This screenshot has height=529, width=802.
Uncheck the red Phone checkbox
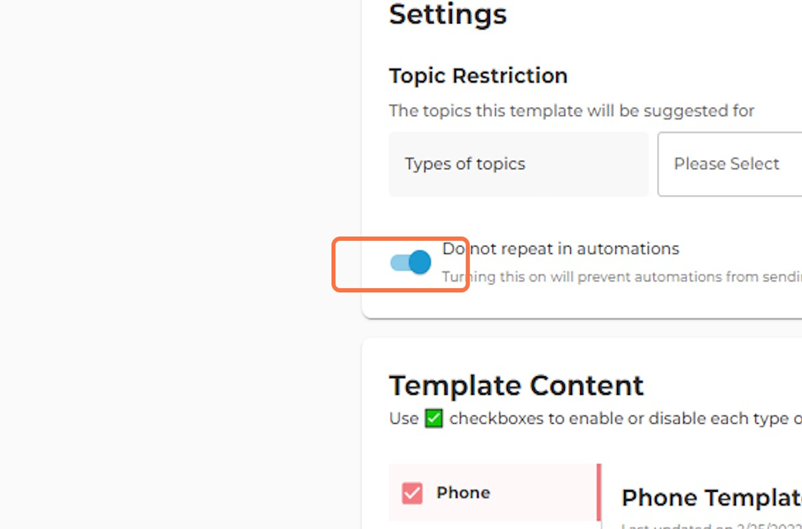412,493
